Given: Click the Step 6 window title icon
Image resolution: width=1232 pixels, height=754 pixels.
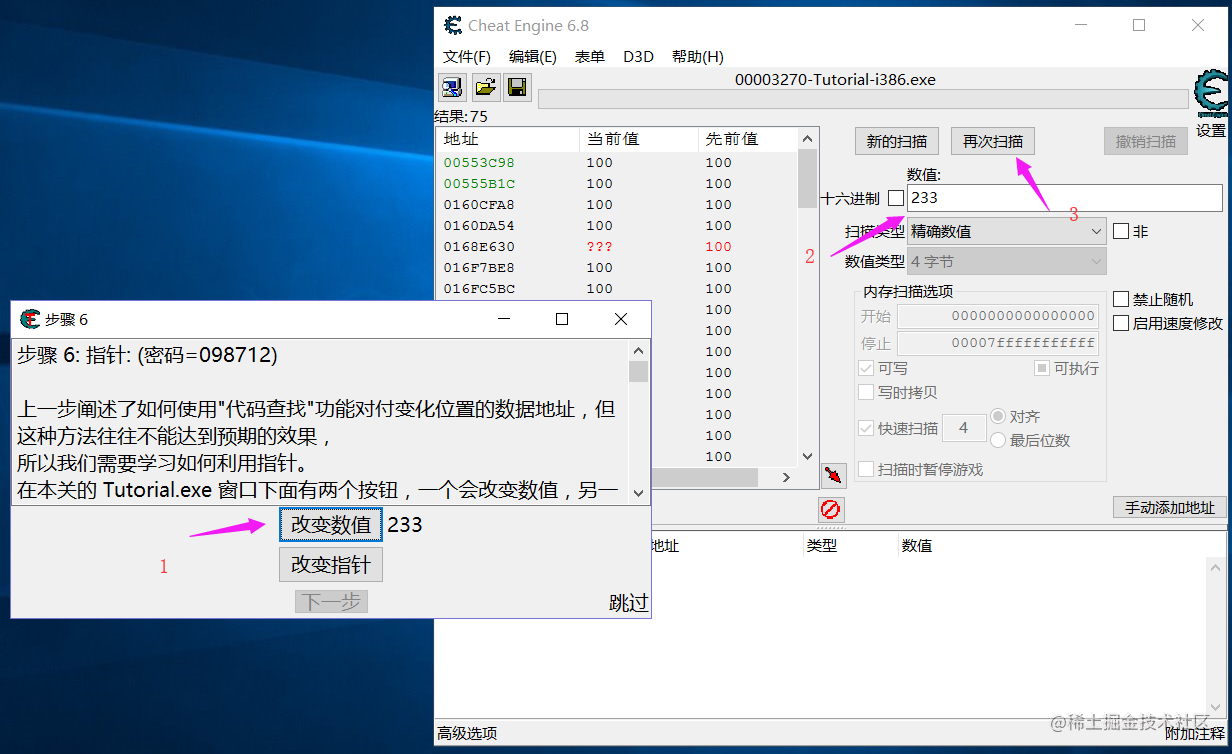Looking at the screenshot, I should (29, 319).
